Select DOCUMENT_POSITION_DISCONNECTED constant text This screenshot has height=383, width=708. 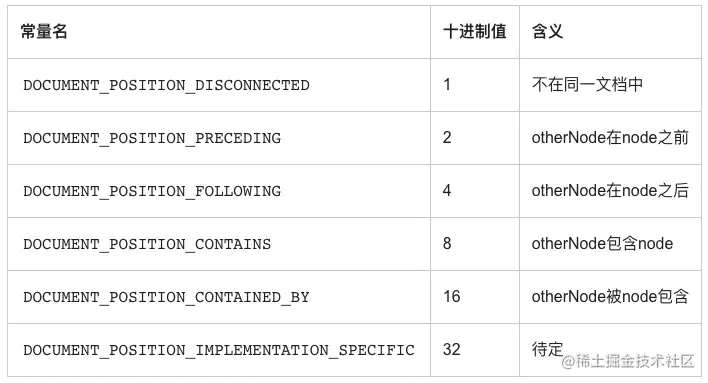[x=166, y=85]
